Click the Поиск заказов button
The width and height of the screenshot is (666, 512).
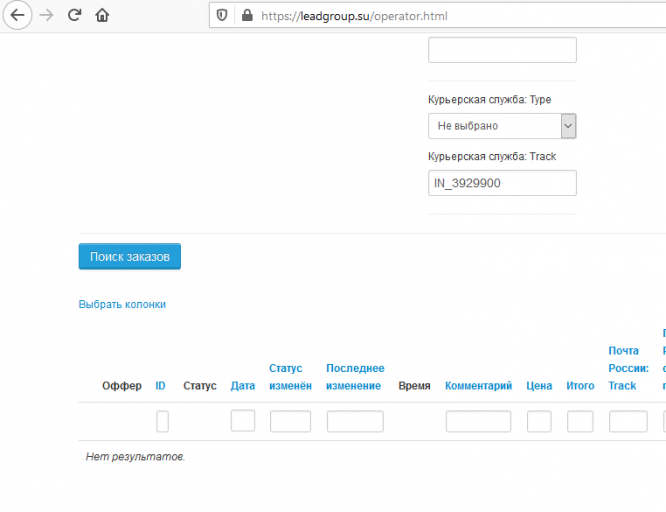[x=130, y=257]
